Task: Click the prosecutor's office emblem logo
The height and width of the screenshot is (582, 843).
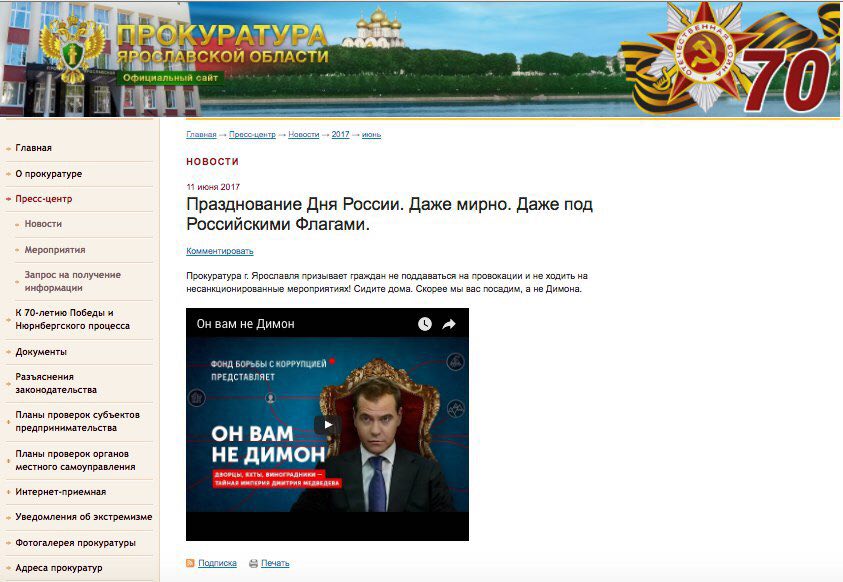Action: point(72,48)
